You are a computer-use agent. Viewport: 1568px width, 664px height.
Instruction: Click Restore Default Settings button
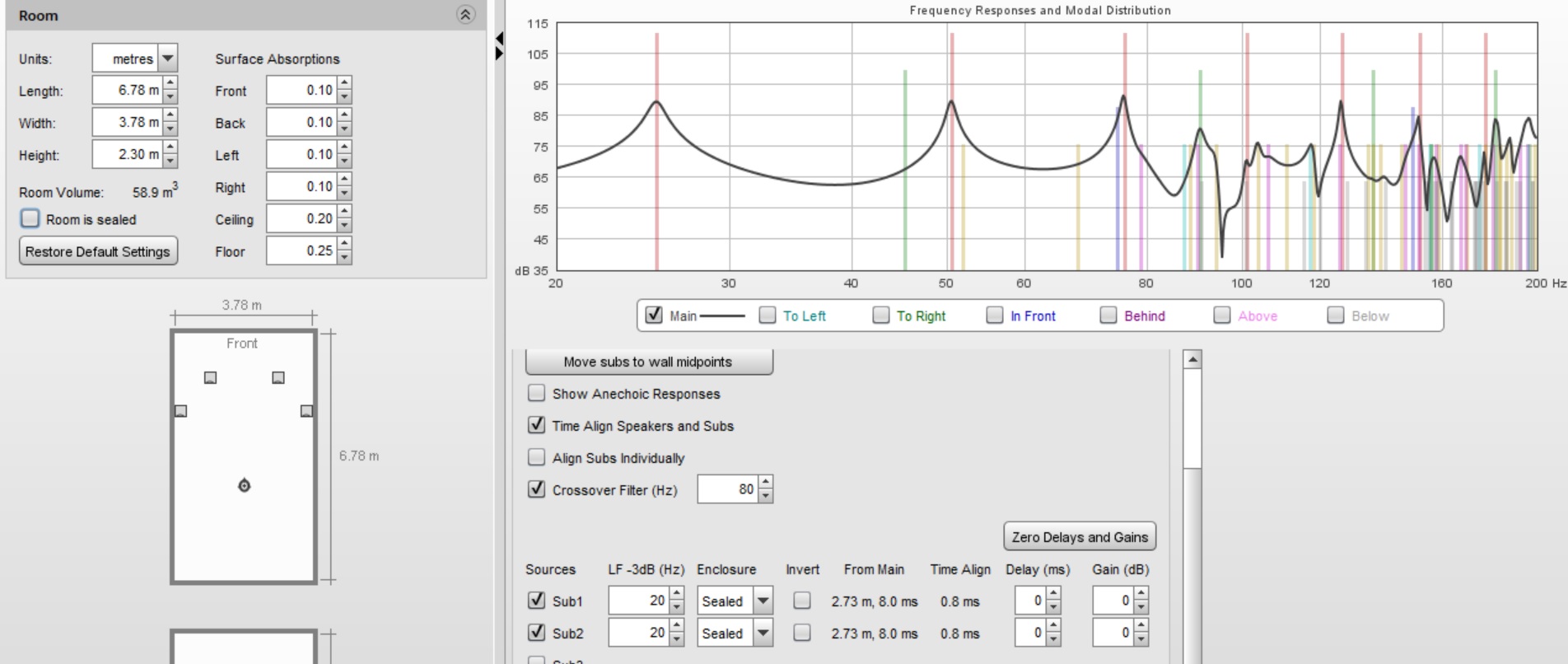[98, 251]
